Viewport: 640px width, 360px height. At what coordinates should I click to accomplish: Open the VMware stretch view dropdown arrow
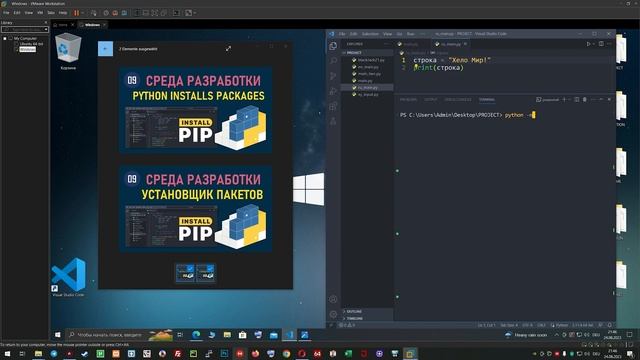tap(195, 13)
